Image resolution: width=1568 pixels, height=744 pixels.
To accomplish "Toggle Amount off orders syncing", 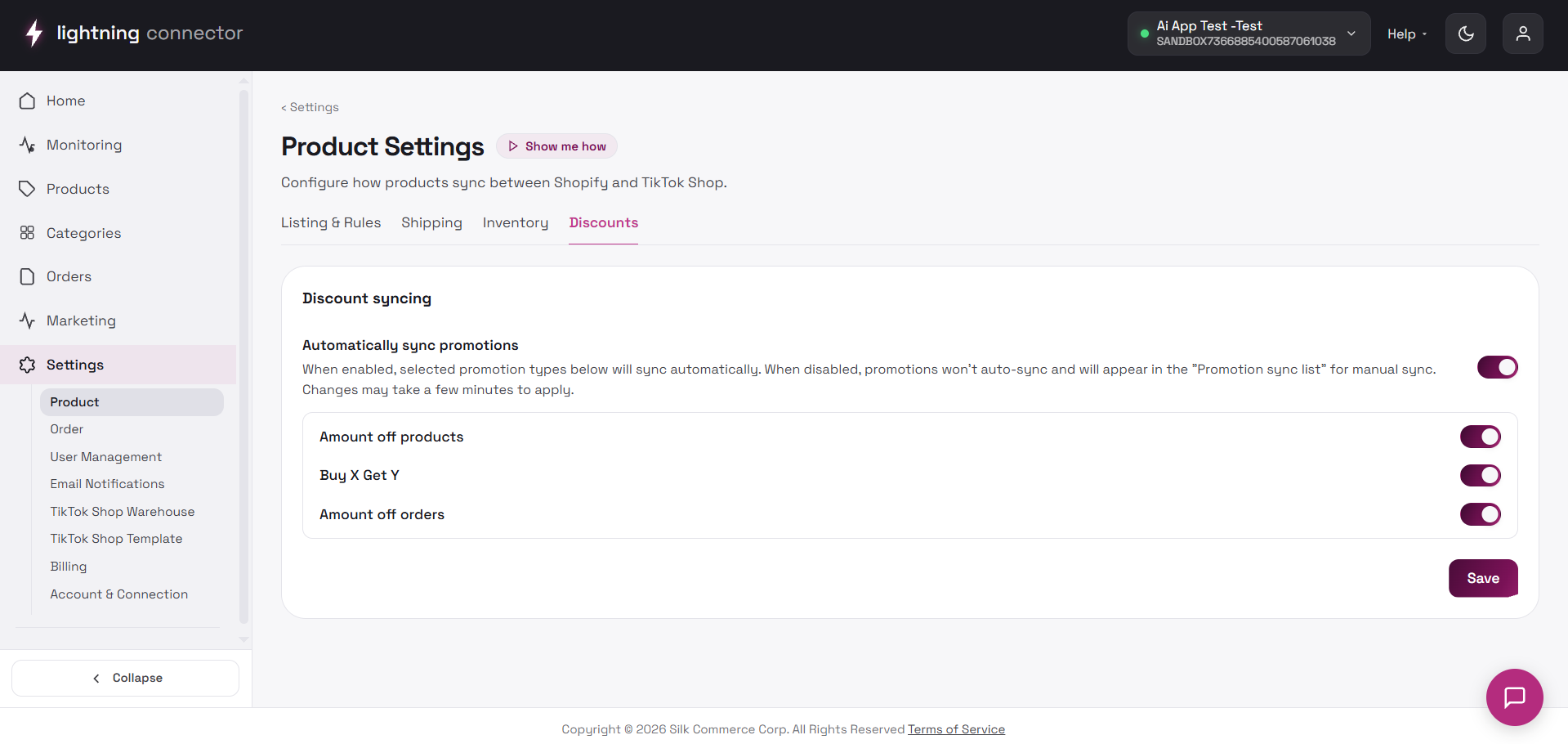I will point(1481,514).
